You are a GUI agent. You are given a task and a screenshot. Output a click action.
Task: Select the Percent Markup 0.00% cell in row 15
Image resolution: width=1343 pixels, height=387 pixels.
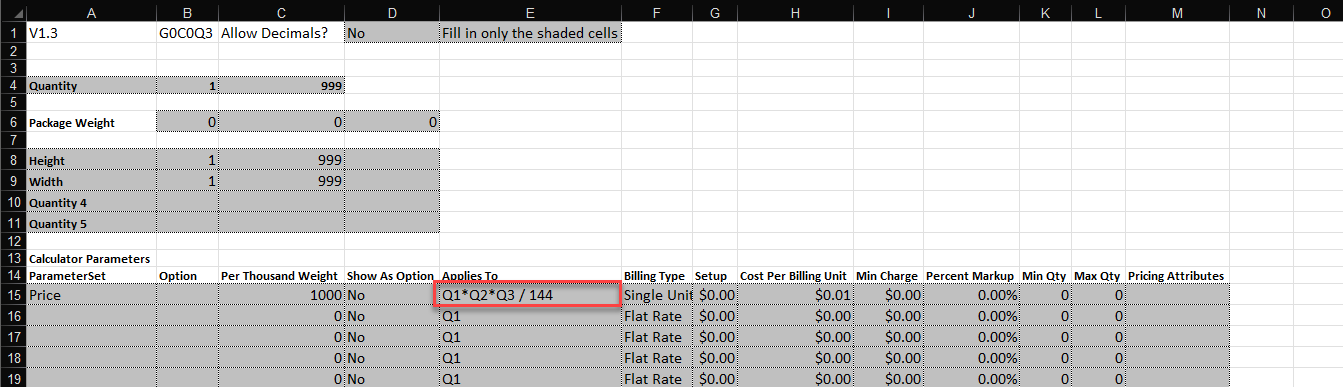pos(972,296)
